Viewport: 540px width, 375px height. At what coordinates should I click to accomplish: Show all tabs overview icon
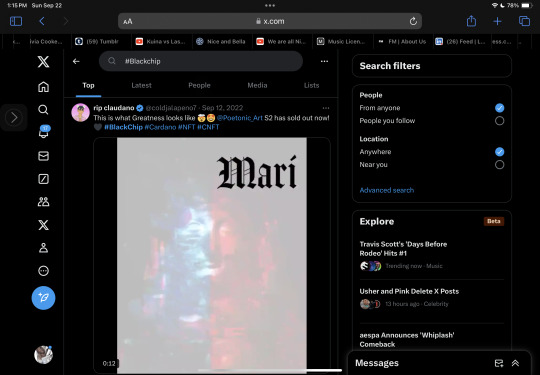point(524,21)
